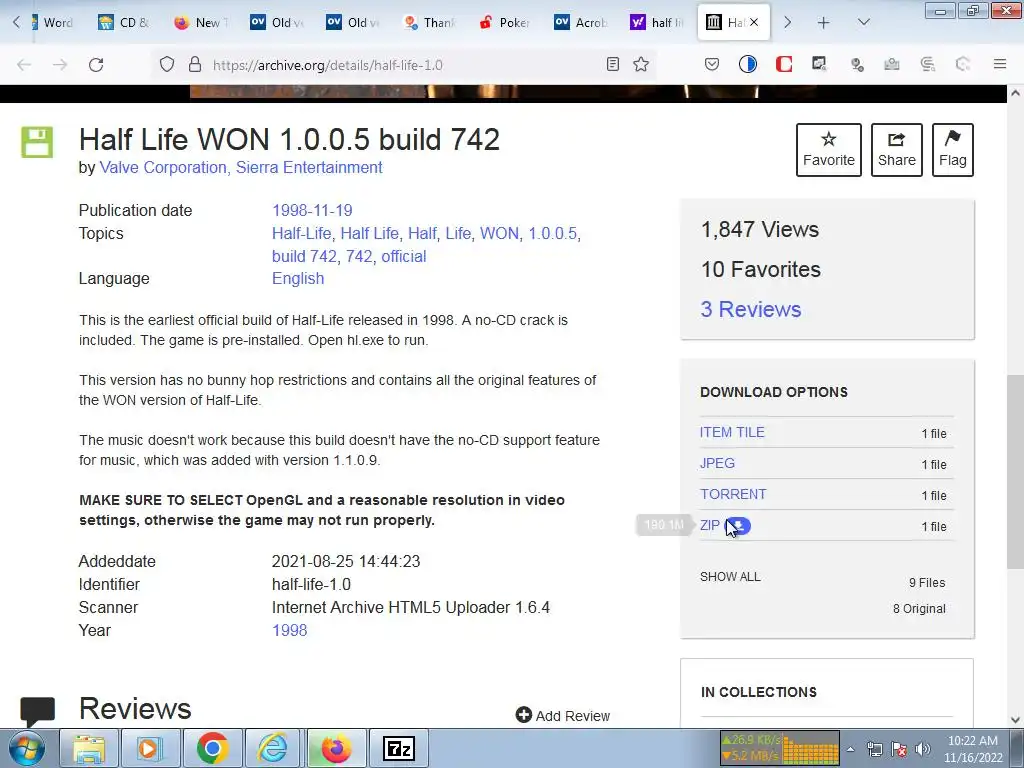Open the 3 Reviews link
The width and height of the screenshot is (1024, 768).
point(750,309)
